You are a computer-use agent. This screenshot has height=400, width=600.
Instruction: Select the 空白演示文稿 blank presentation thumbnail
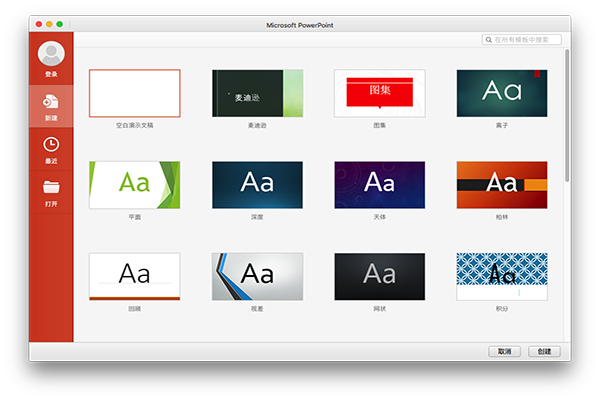coord(135,93)
